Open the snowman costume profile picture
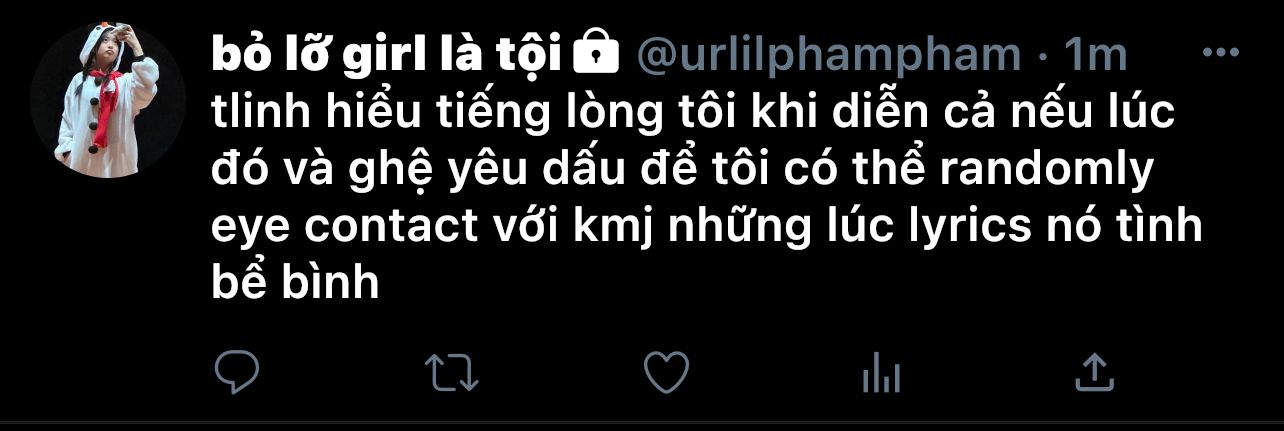Viewport: 1284px width, 431px height. tap(107, 101)
